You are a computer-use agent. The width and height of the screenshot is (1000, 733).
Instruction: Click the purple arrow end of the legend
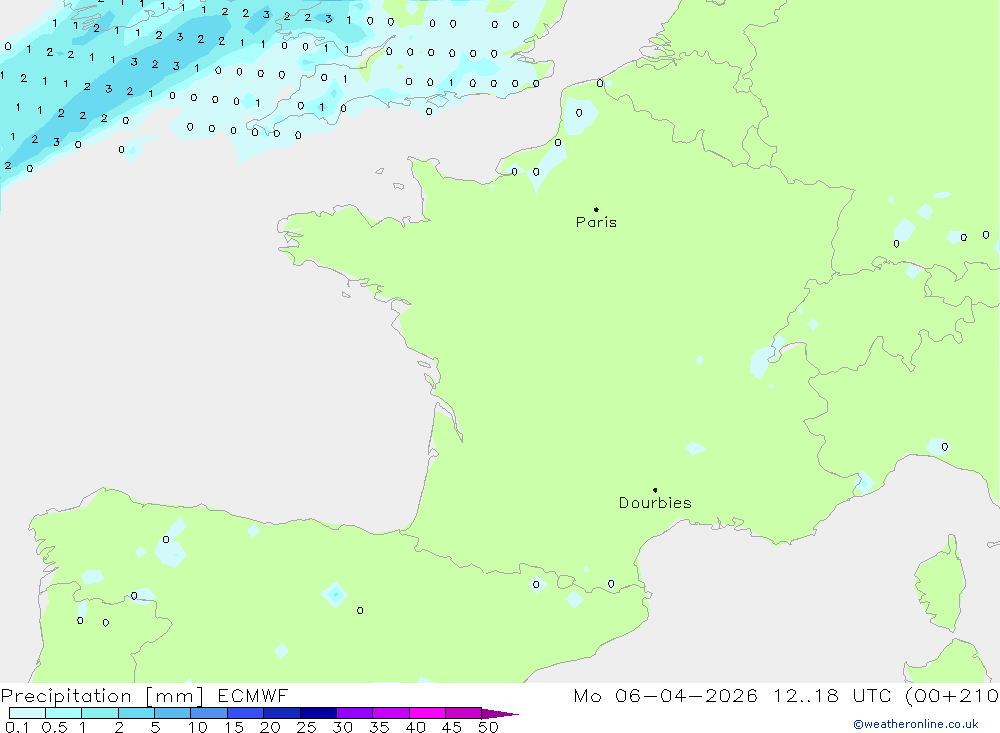tap(500, 713)
